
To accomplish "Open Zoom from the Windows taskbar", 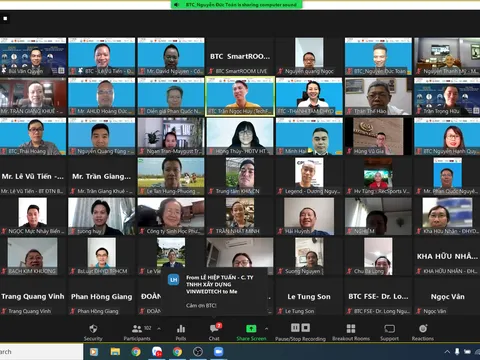I will pyautogui.click(x=218, y=352).
